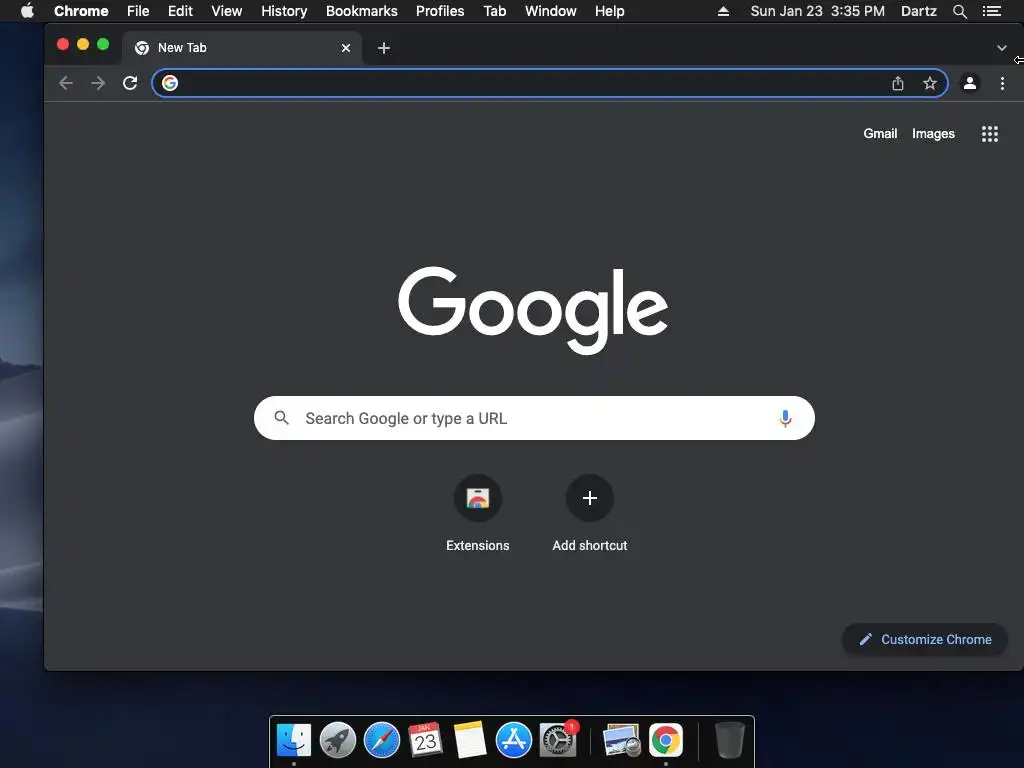
Task: Close the New Tab tab
Action: [x=346, y=48]
